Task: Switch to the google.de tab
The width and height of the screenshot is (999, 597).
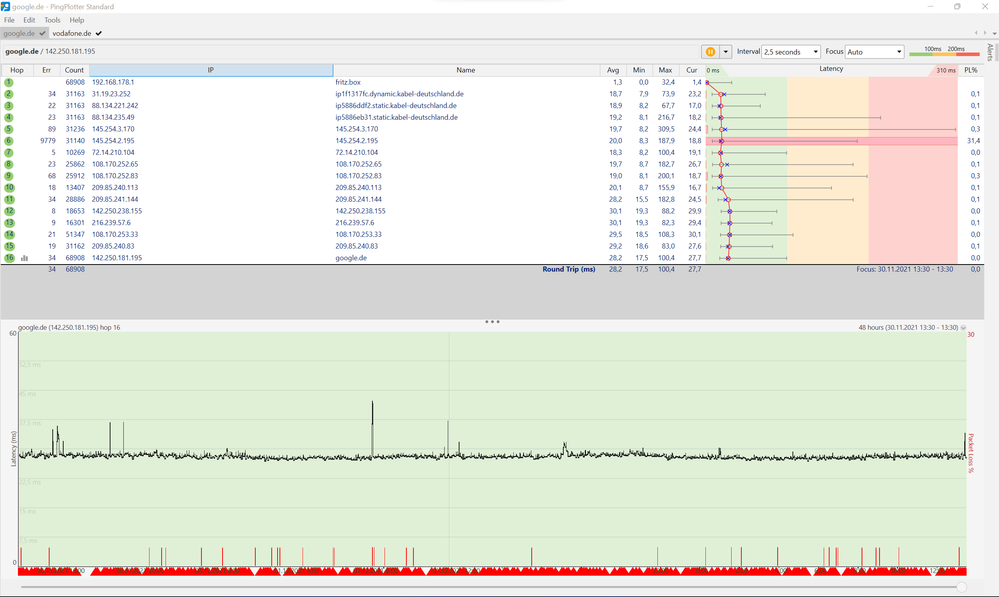Action: (24, 33)
